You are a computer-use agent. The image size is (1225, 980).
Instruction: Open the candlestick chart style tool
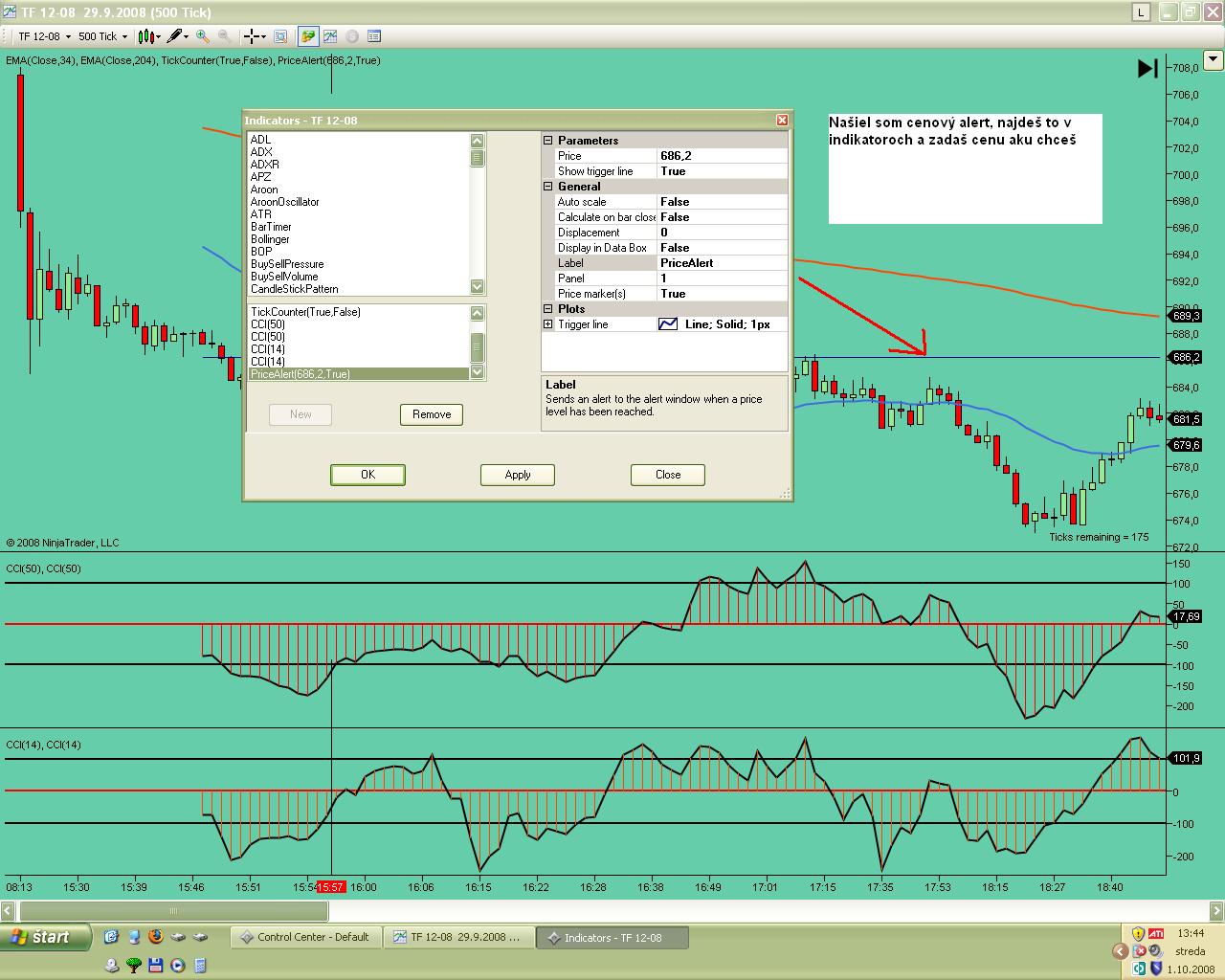coord(145,36)
